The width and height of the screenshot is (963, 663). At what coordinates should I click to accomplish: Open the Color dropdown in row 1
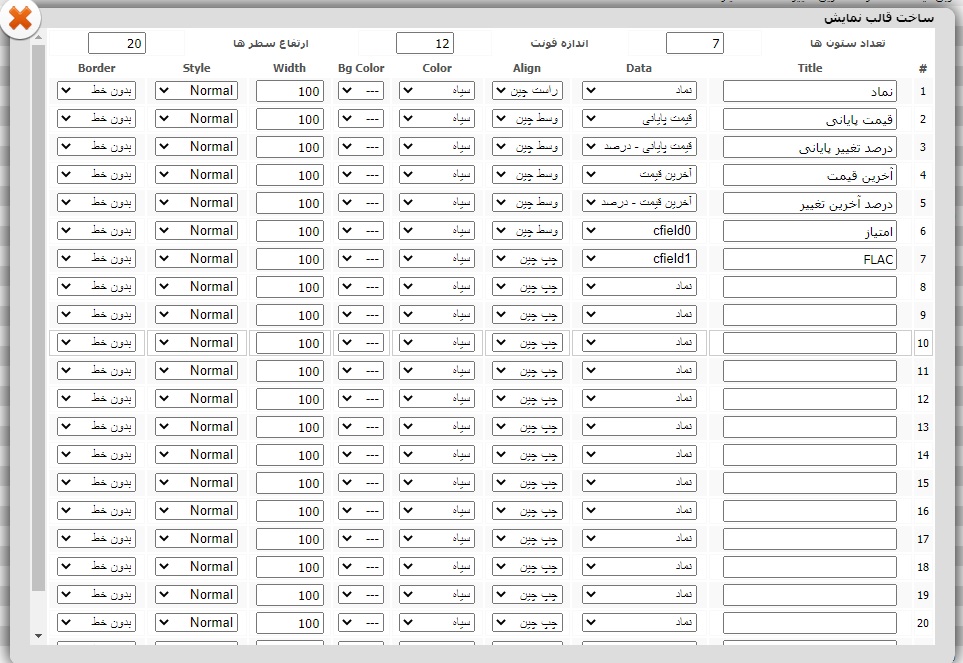coord(437,90)
